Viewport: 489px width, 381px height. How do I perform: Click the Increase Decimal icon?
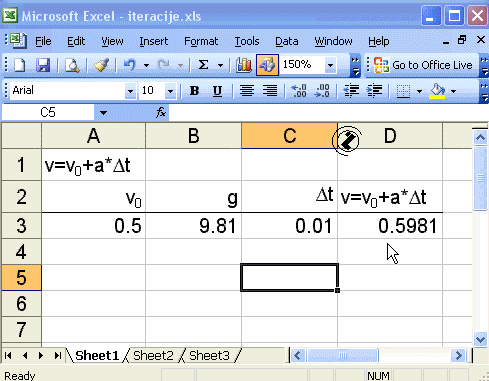click(x=299, y=91)
